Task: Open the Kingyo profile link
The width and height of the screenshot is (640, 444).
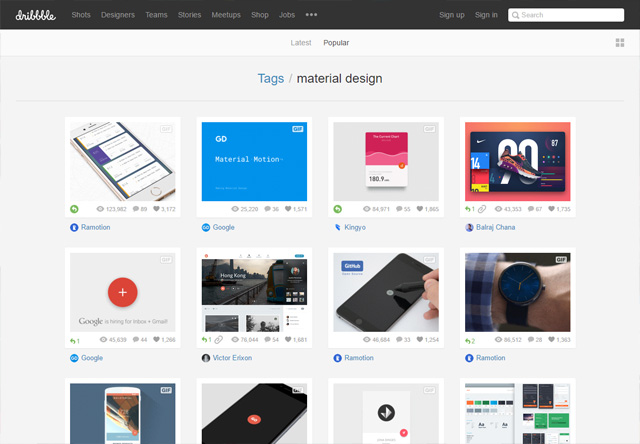Action: [355, 227]
